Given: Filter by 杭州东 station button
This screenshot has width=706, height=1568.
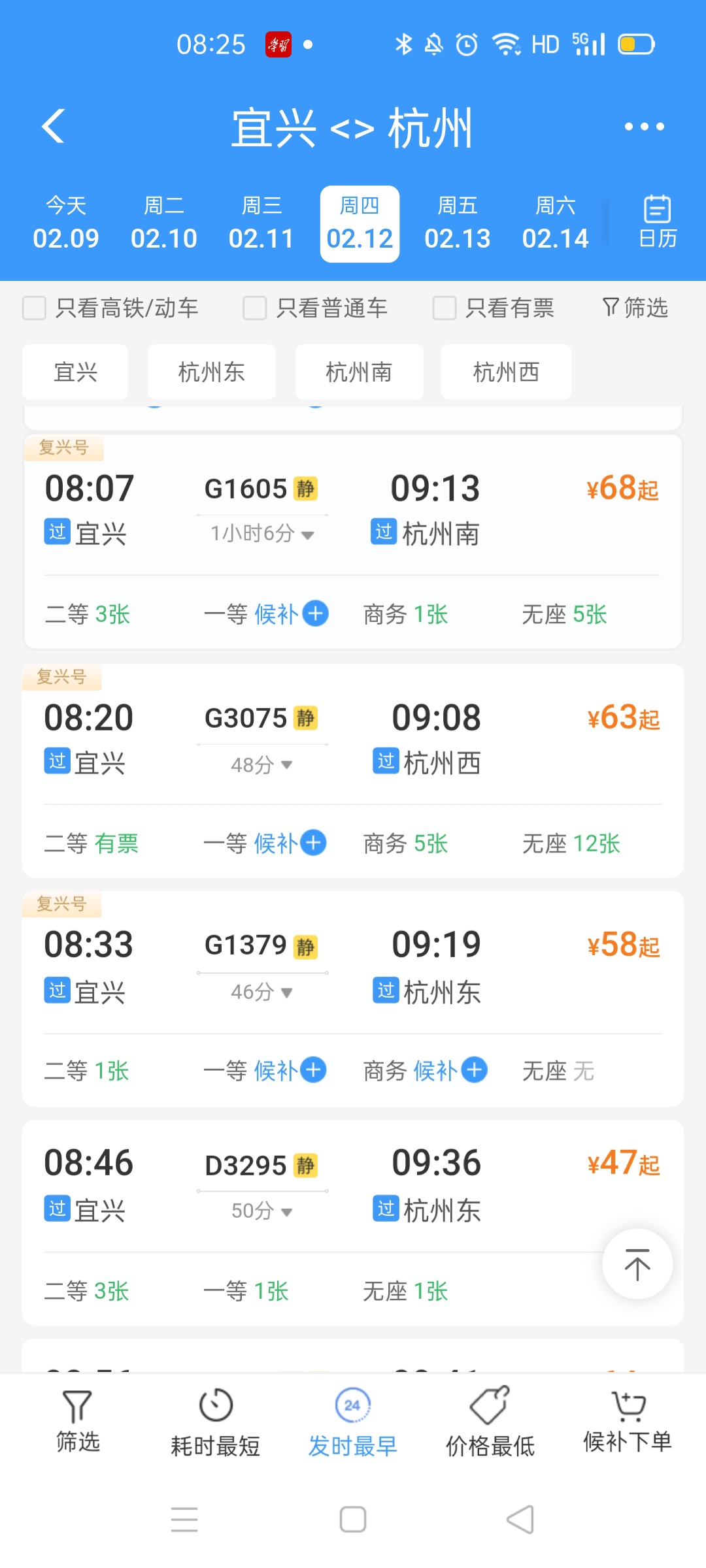Looking at the screenshot, I should (211, 372).
